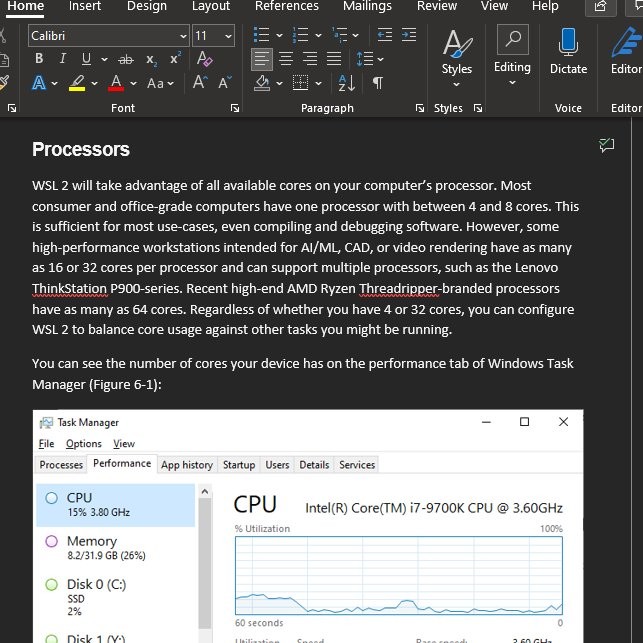The height and width of the screenshot is (643, 643).
Task: Sort the selection alphabetically
Action: [x=345, y=83]
